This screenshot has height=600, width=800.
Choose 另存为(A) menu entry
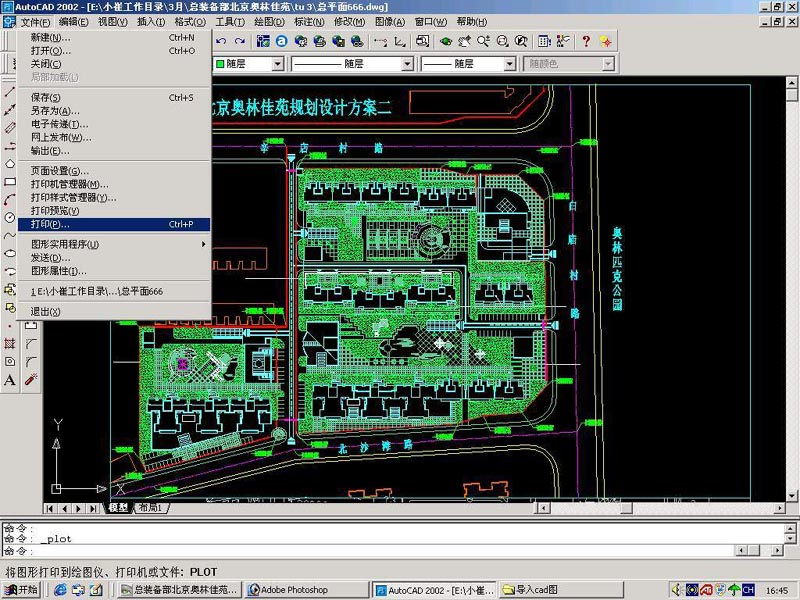point(114,111)
